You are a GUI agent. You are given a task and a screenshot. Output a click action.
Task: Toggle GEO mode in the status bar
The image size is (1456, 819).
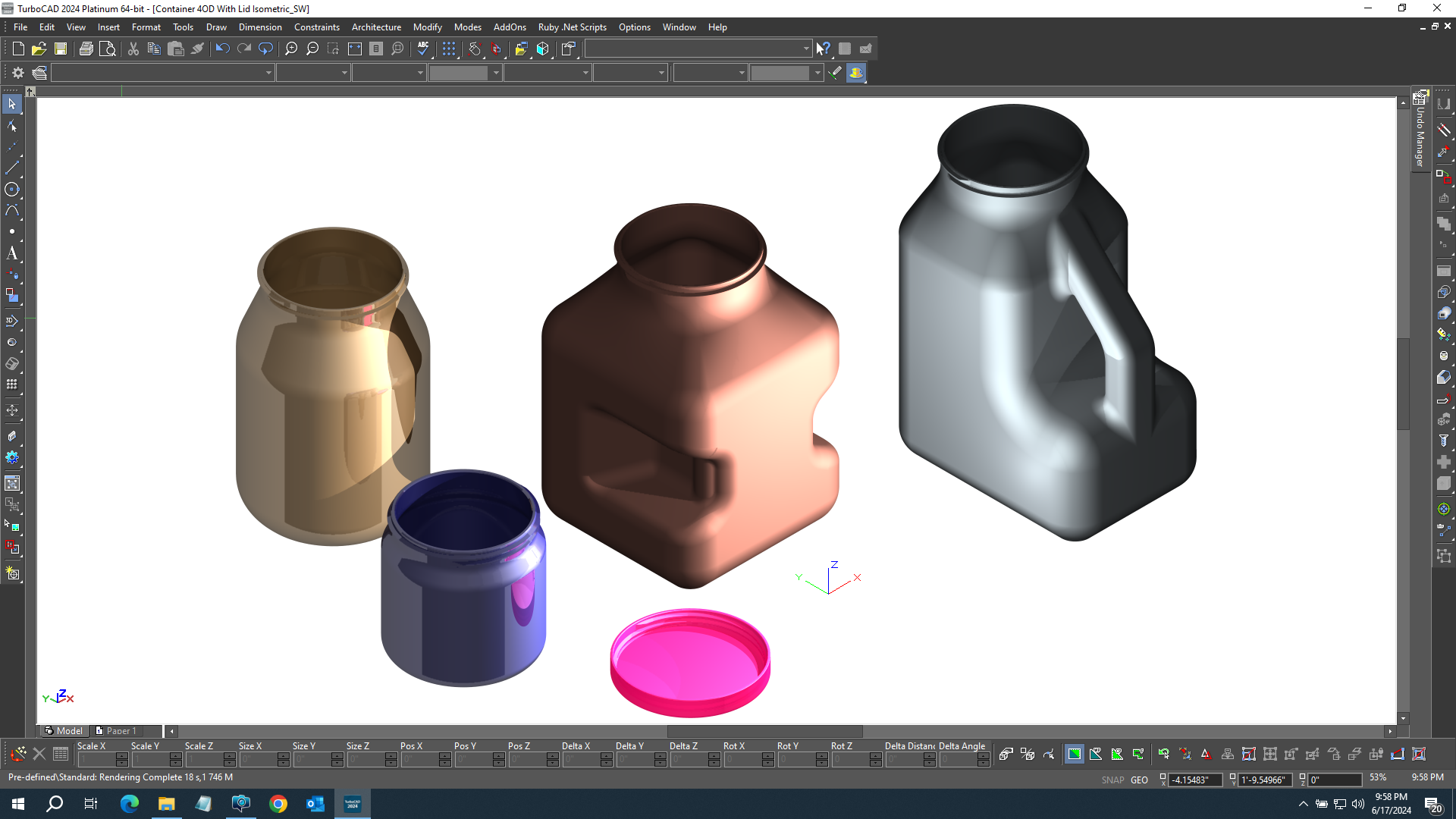coord(1140,780)
